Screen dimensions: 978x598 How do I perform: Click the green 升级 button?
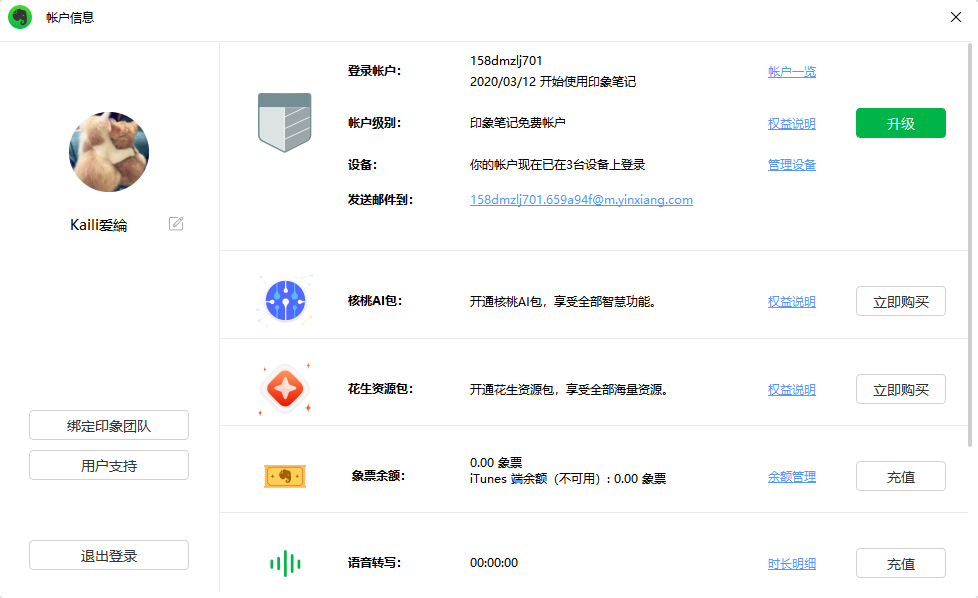901,123
